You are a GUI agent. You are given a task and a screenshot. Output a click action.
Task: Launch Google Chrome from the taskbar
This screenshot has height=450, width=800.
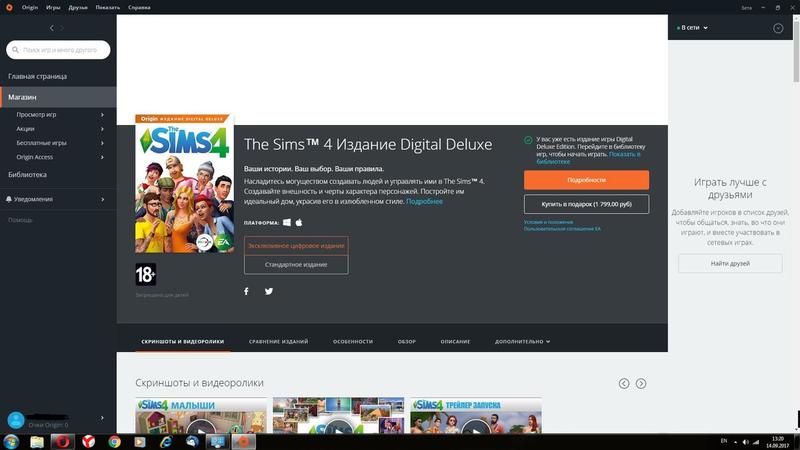tap(114, 442)
